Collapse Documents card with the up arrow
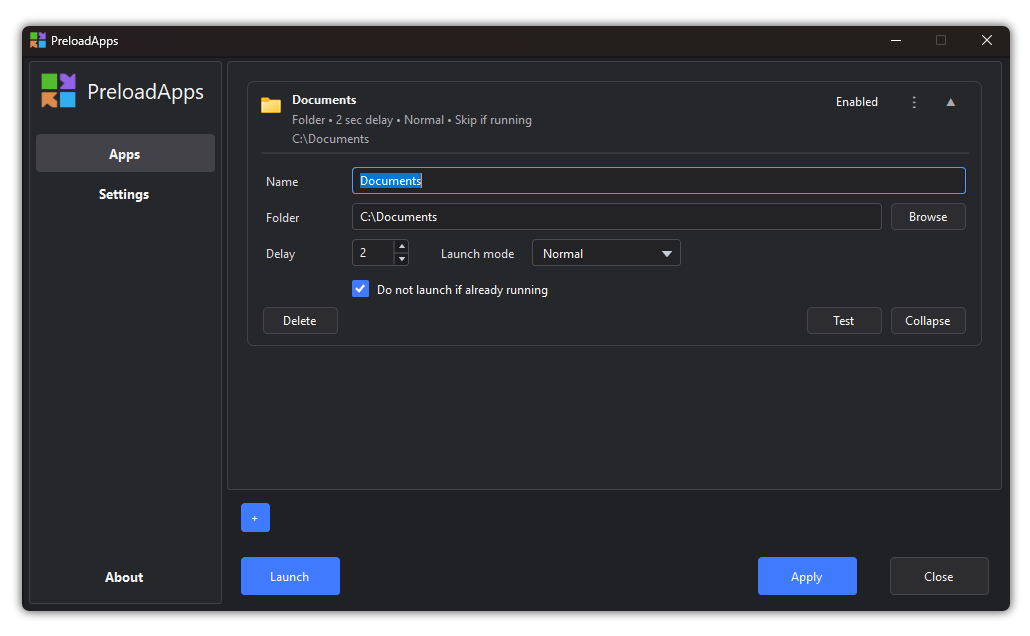The image size is (1030, 636). click(x=951, y=102)
